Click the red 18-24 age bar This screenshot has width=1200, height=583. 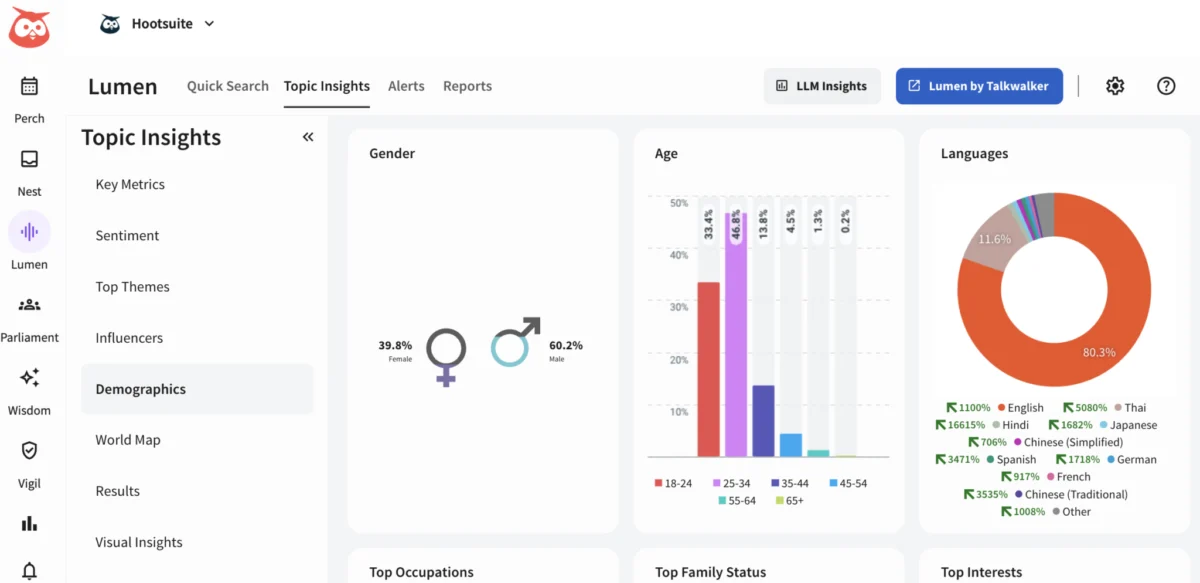click(708, 369)
